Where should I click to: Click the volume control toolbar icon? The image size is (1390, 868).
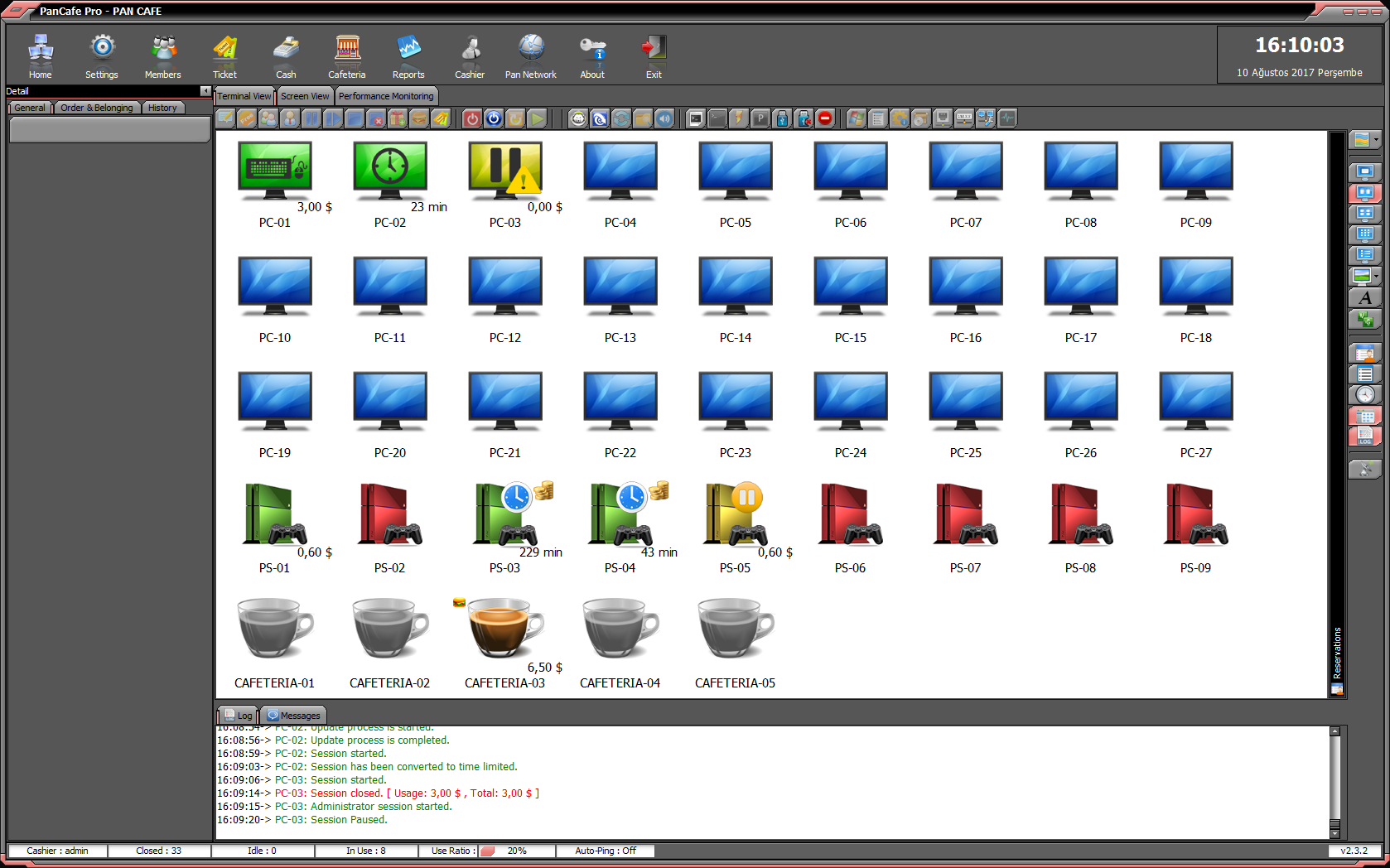[664, 118]
